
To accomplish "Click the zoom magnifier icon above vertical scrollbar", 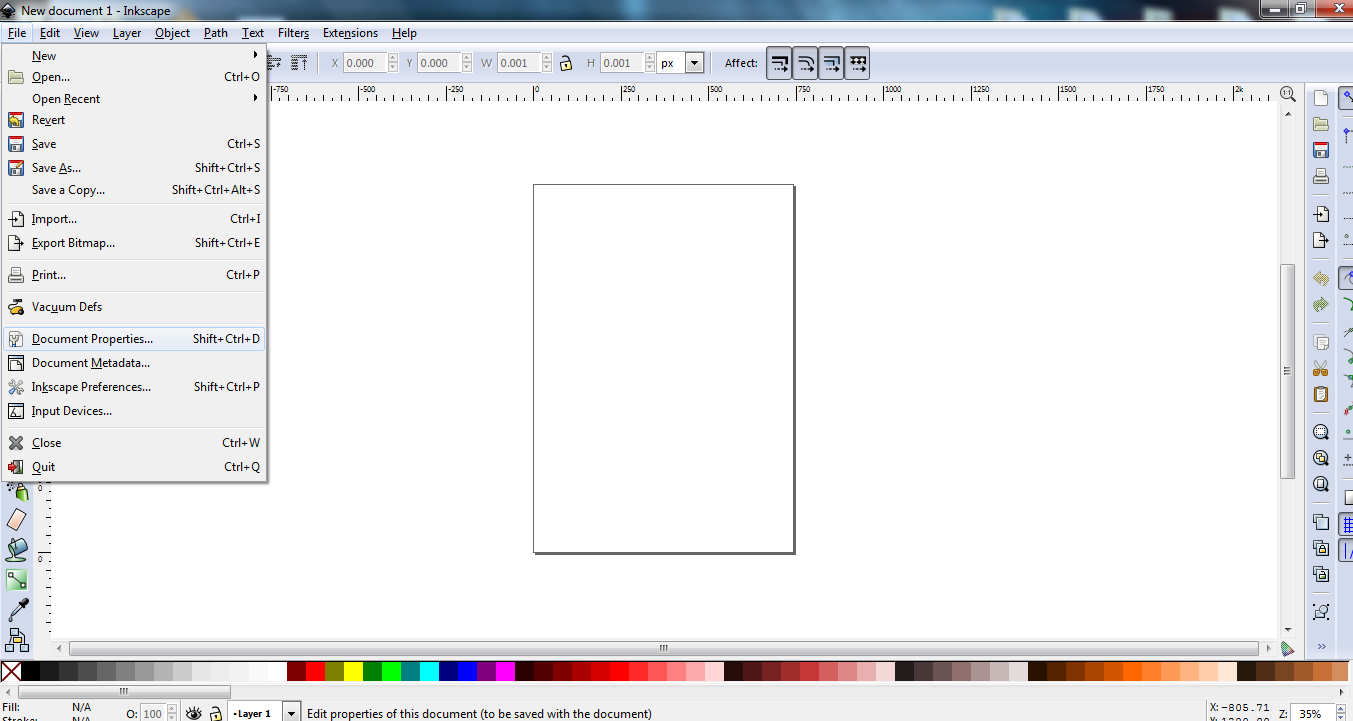I will pos(1288,94).
